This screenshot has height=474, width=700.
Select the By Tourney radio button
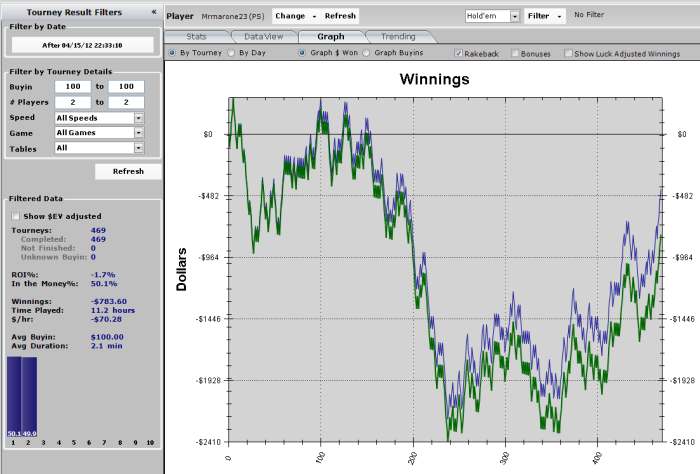[x=172, y=53]
